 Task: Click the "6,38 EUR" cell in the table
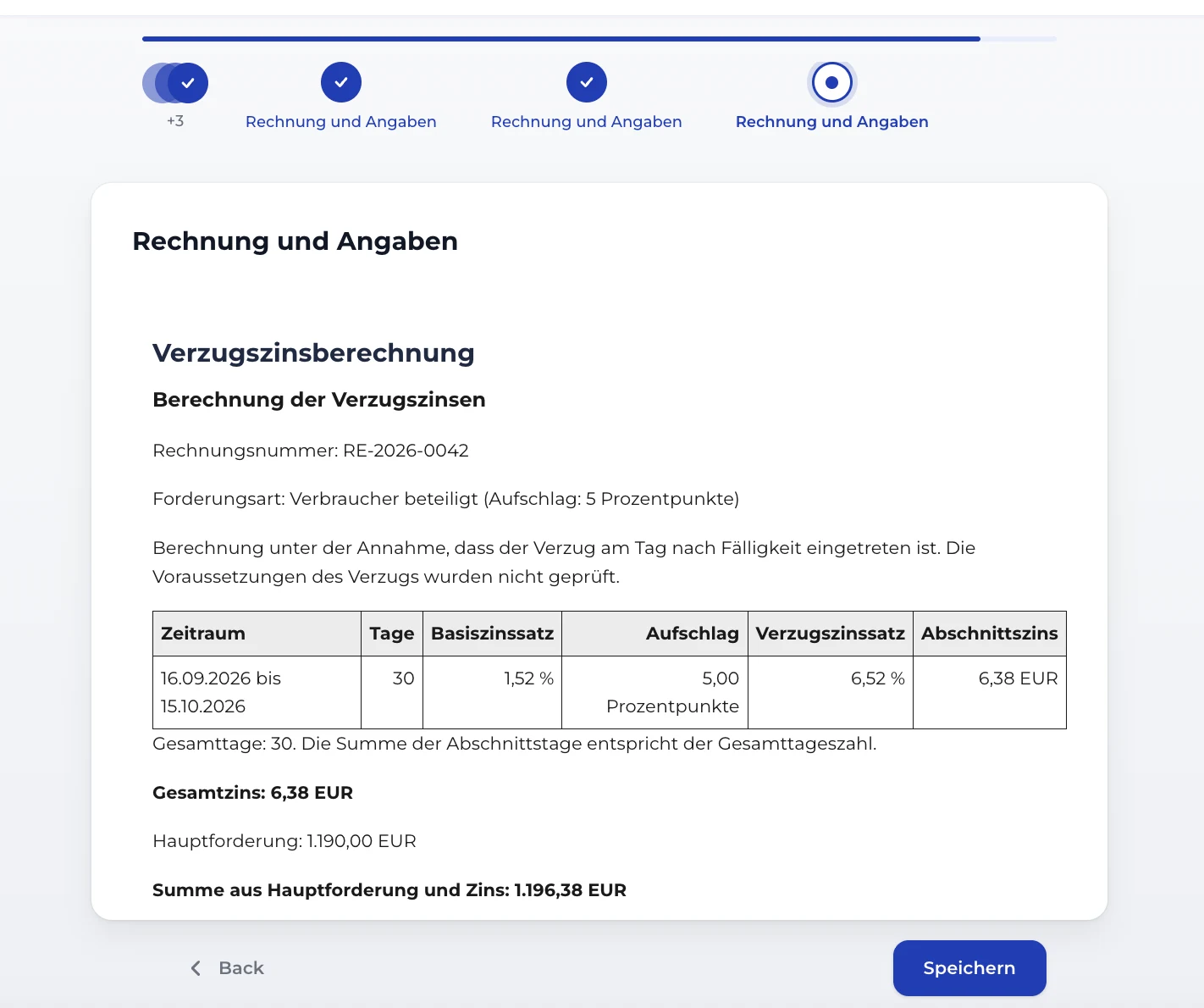[x=990, y=692]
